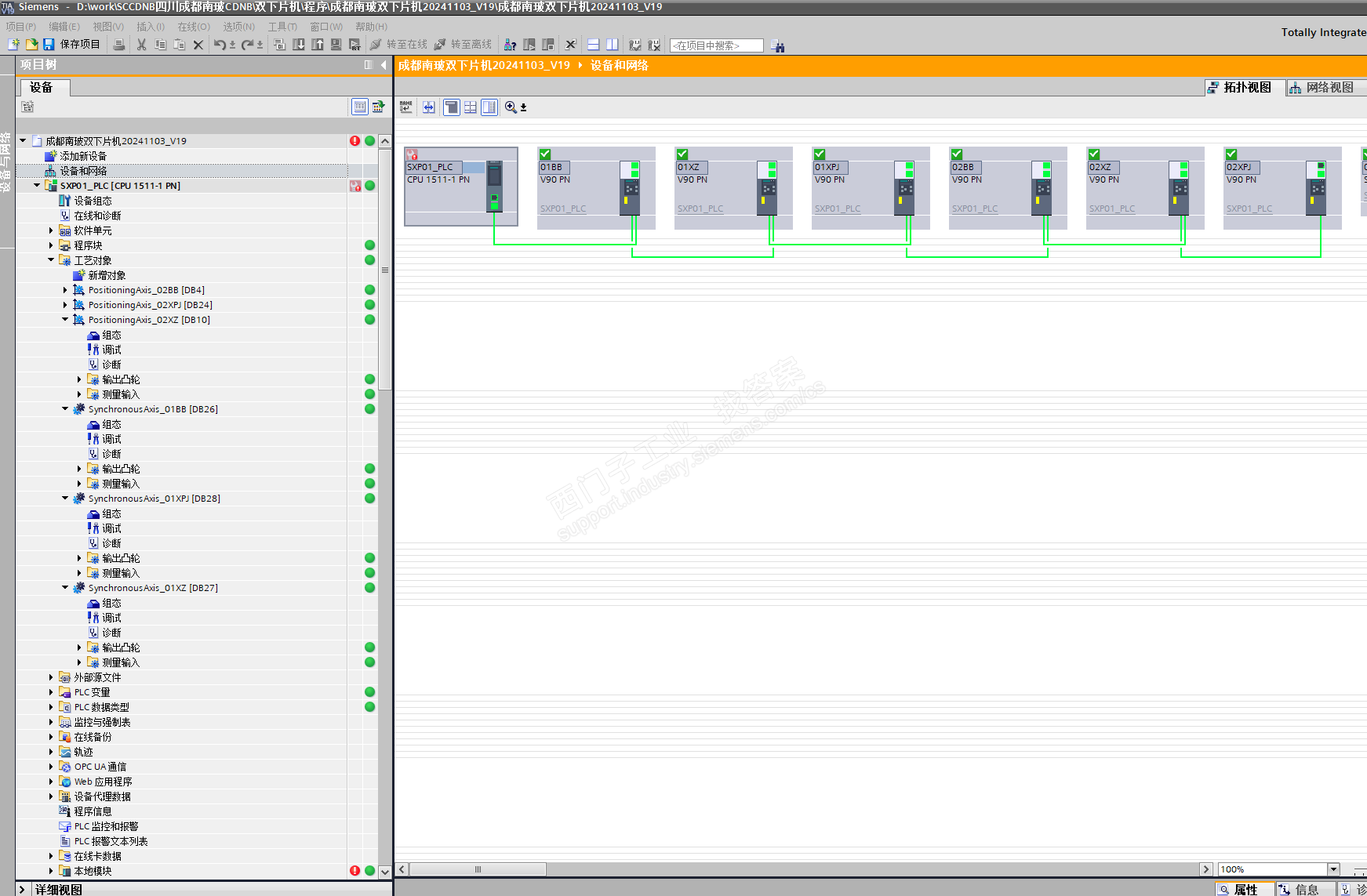
Task: Click the horizontal scrollbar thumb in the topology view
Action: coord(478,869)
